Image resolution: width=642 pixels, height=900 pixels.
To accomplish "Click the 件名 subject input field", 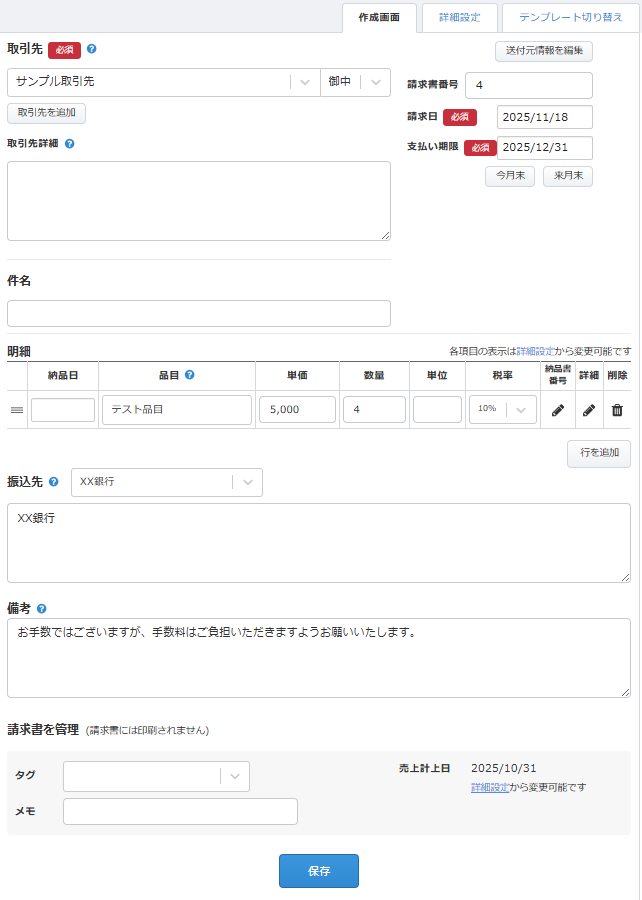I will [x=199, y=313].
